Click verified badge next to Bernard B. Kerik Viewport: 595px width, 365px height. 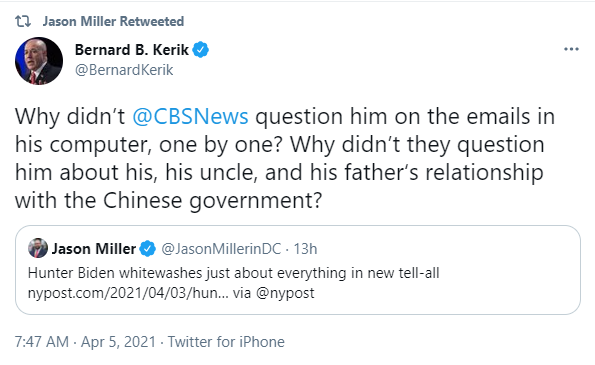(x=200, y=50)
